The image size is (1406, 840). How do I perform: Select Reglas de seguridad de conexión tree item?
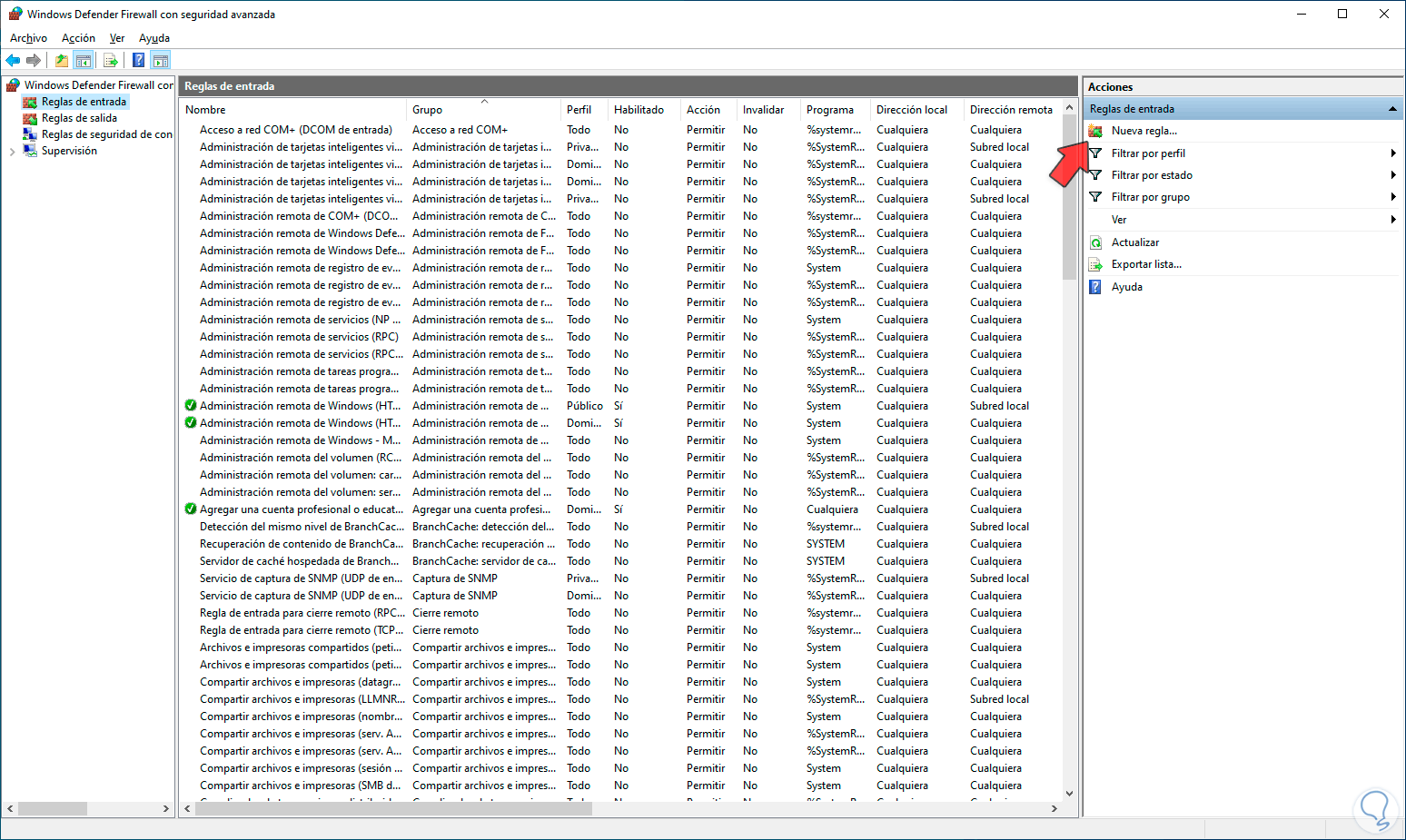(x=107, y=134)
